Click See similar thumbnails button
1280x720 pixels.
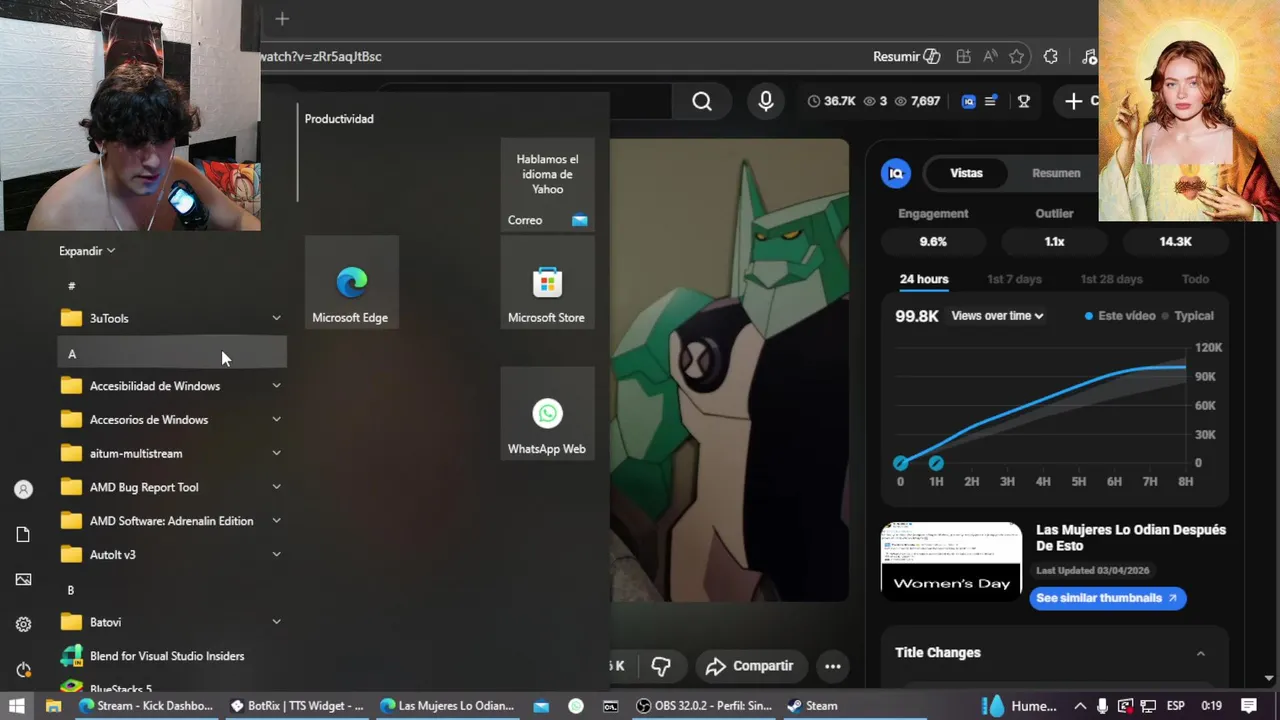(x=1108, y=598)
